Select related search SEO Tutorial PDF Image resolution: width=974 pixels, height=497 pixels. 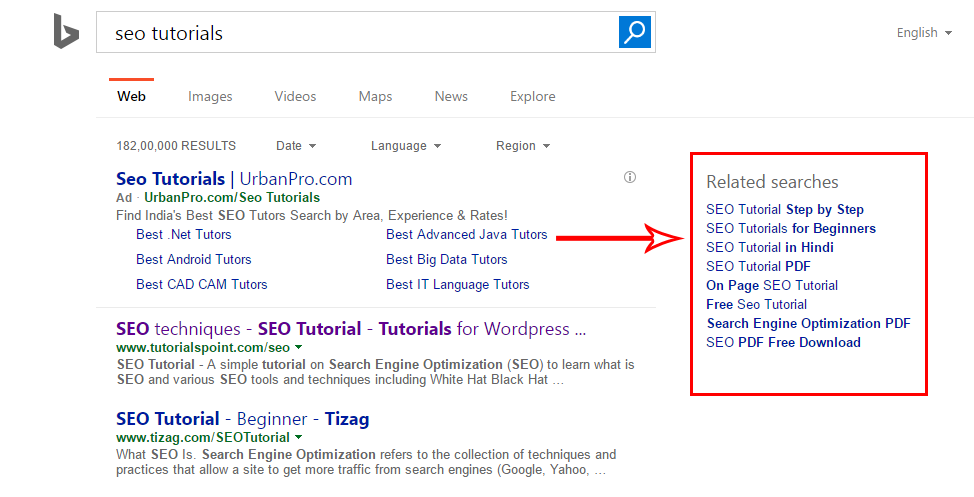click(x=758, y=267)
